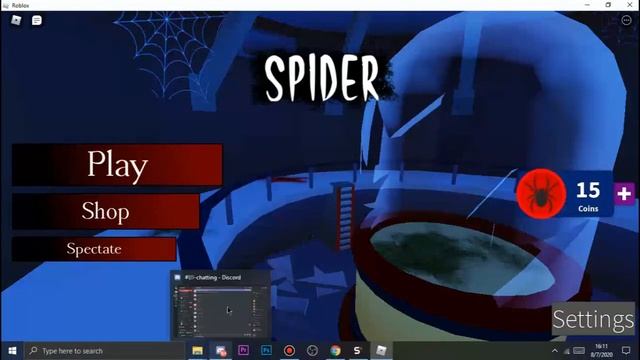Click the red spider coin icon

[x=541, y=193]
